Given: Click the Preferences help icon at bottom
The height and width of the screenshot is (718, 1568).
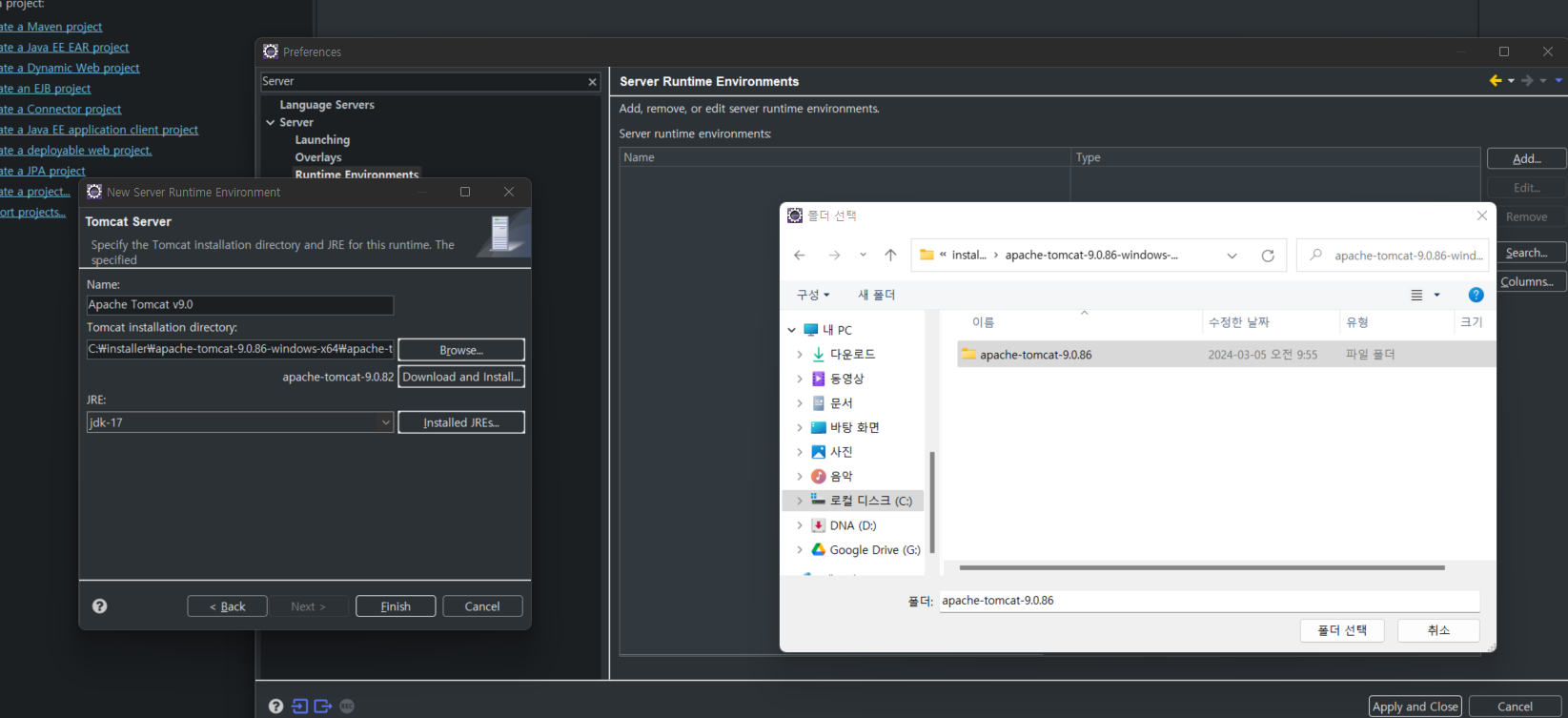Looking at the screenshot, I should click(x=275, y=706).
